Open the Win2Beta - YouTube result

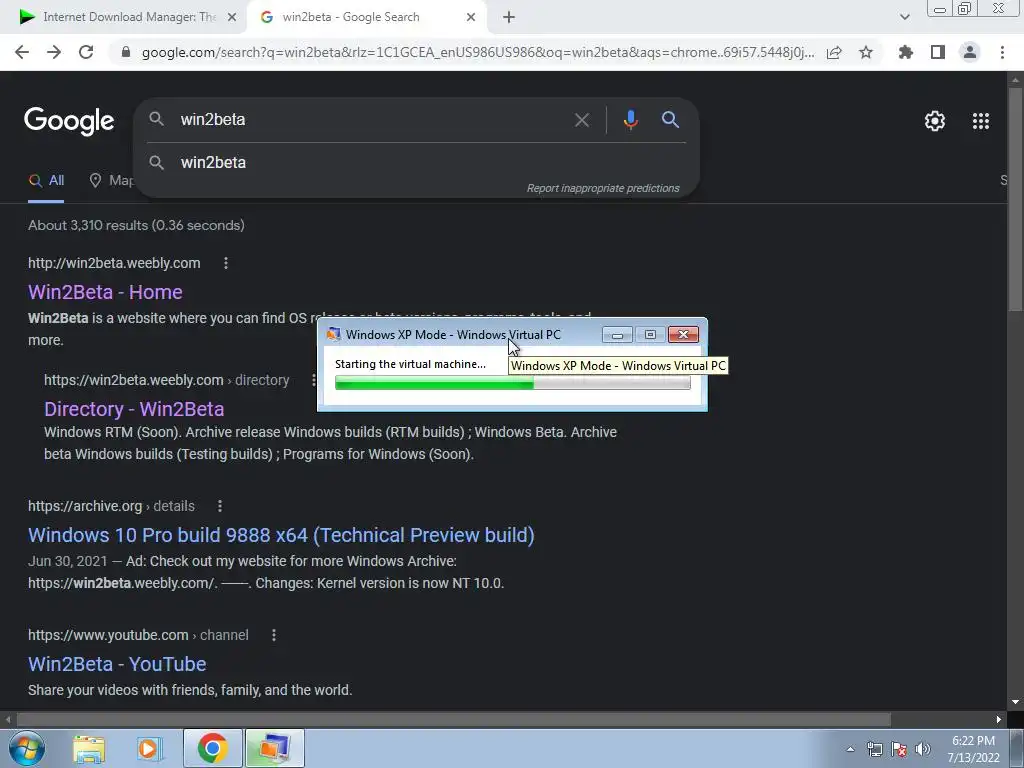[117, 664]
